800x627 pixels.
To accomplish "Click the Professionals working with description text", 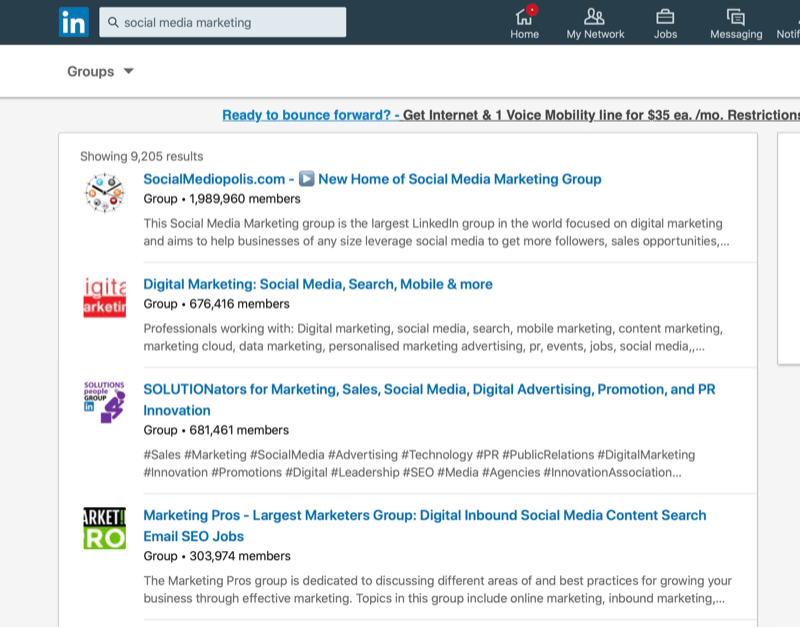I will [433, 337].
